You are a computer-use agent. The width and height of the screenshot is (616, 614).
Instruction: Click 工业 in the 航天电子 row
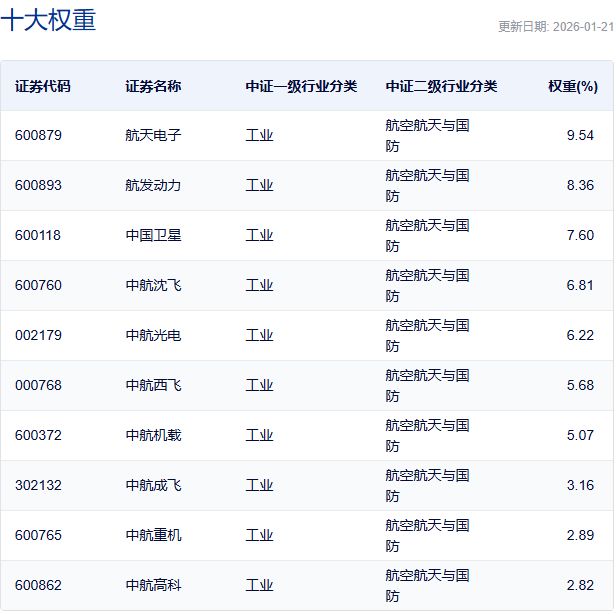(259, 136)
